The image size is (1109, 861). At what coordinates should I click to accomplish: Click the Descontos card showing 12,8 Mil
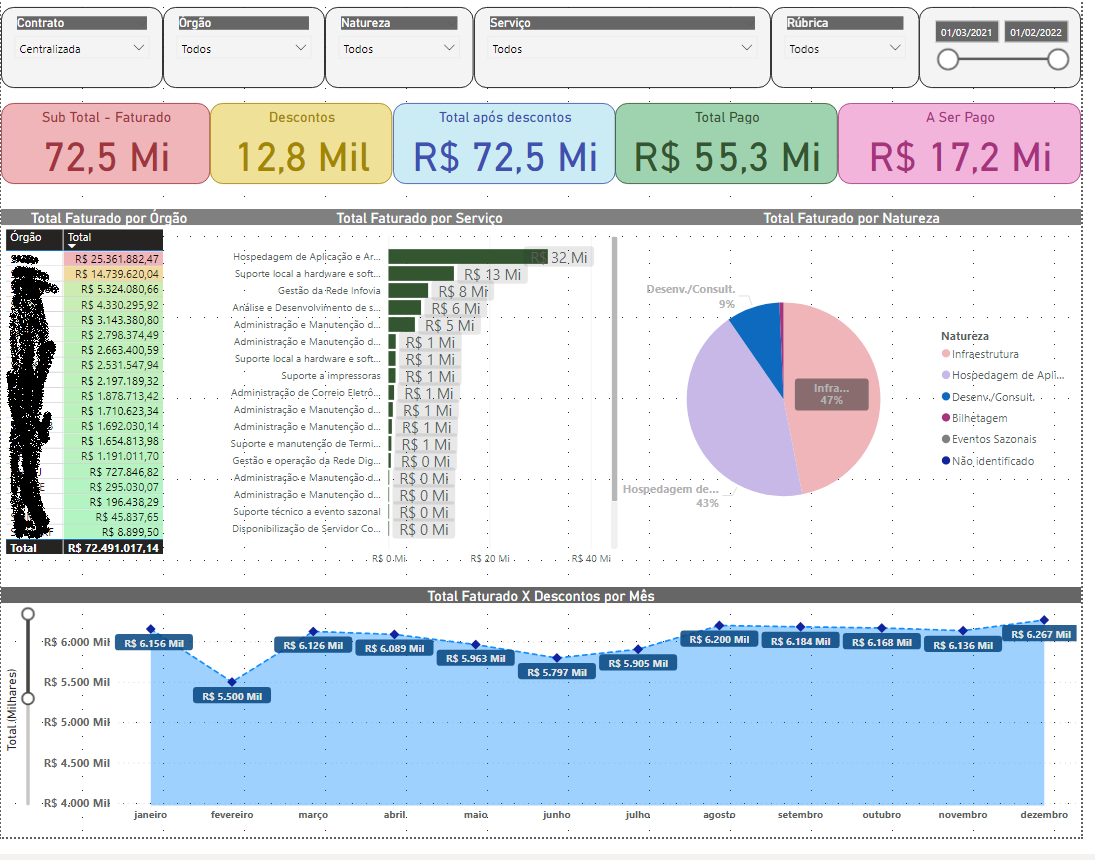click(x=301, y=144)
